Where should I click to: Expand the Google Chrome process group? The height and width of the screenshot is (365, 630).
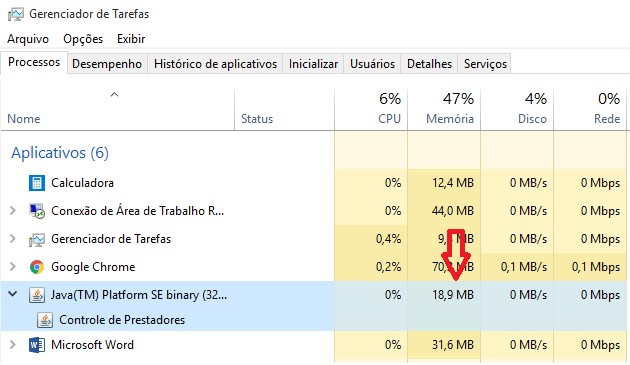pyautogui.click(x=12, y=267)
